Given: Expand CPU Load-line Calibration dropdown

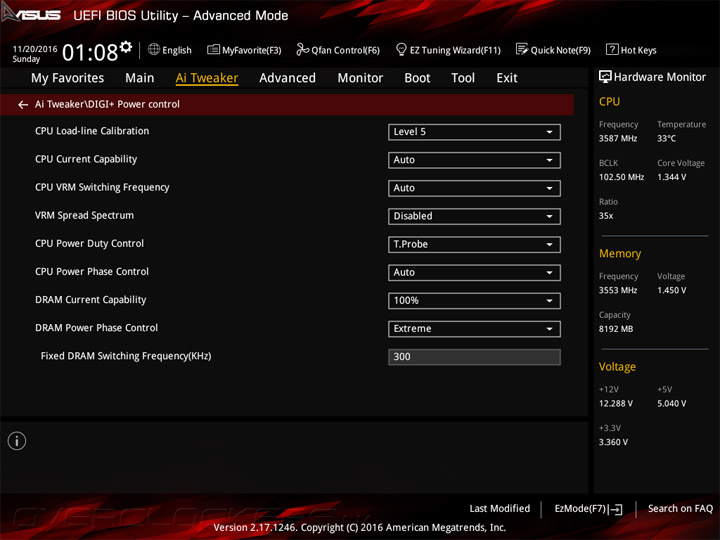Looking at the screenshot, I should tap(474, 132).
